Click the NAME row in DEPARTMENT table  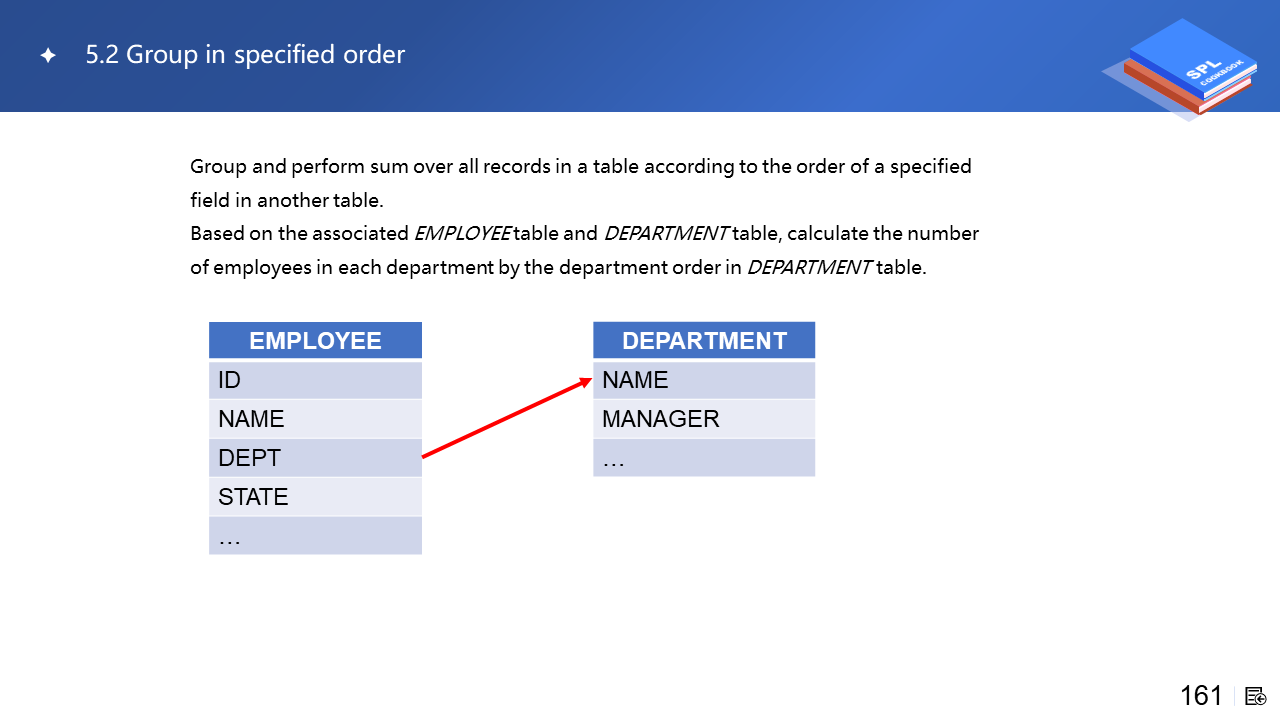tap(704, 380)
